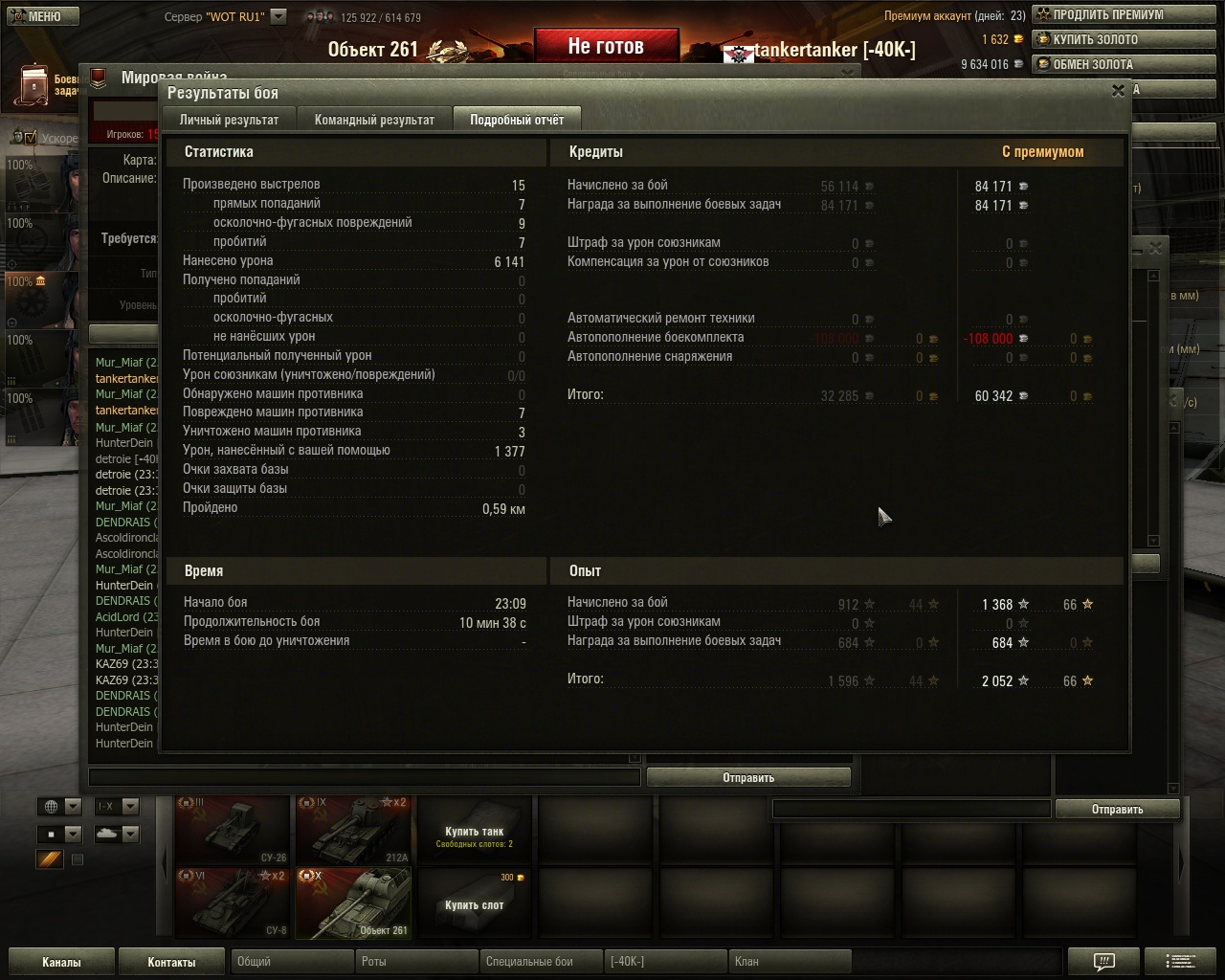Switch to [-40K-] chat tab
Image resolution: width=1225 pixels, height=980 pixels.
tap(665, 961)
